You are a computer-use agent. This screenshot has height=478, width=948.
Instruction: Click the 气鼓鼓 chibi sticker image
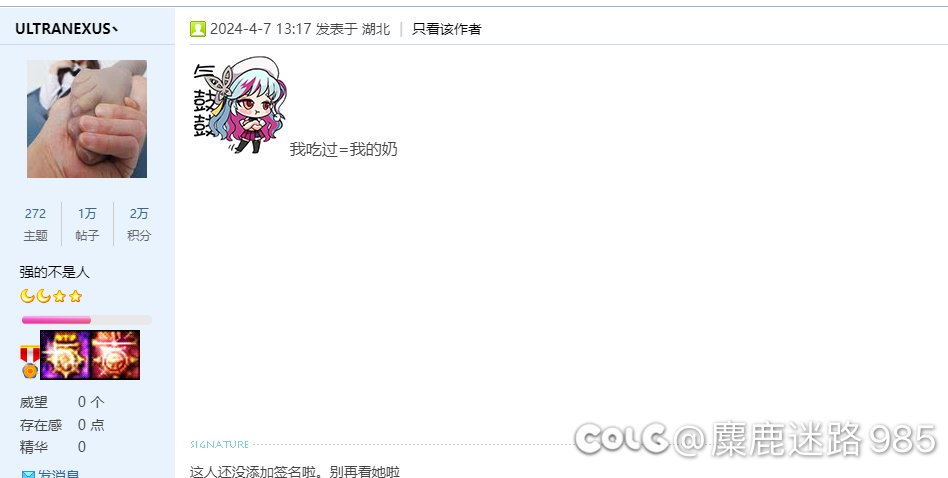pos(240,106)
